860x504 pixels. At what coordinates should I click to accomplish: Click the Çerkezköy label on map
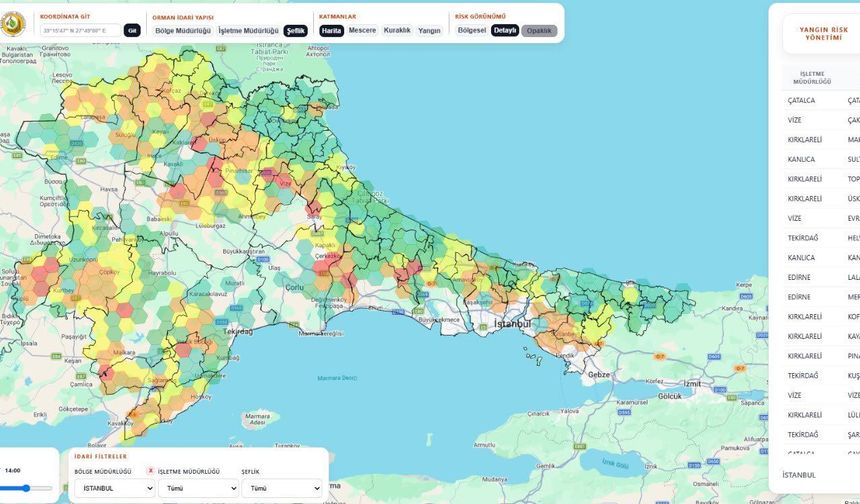tap(329, 256)
